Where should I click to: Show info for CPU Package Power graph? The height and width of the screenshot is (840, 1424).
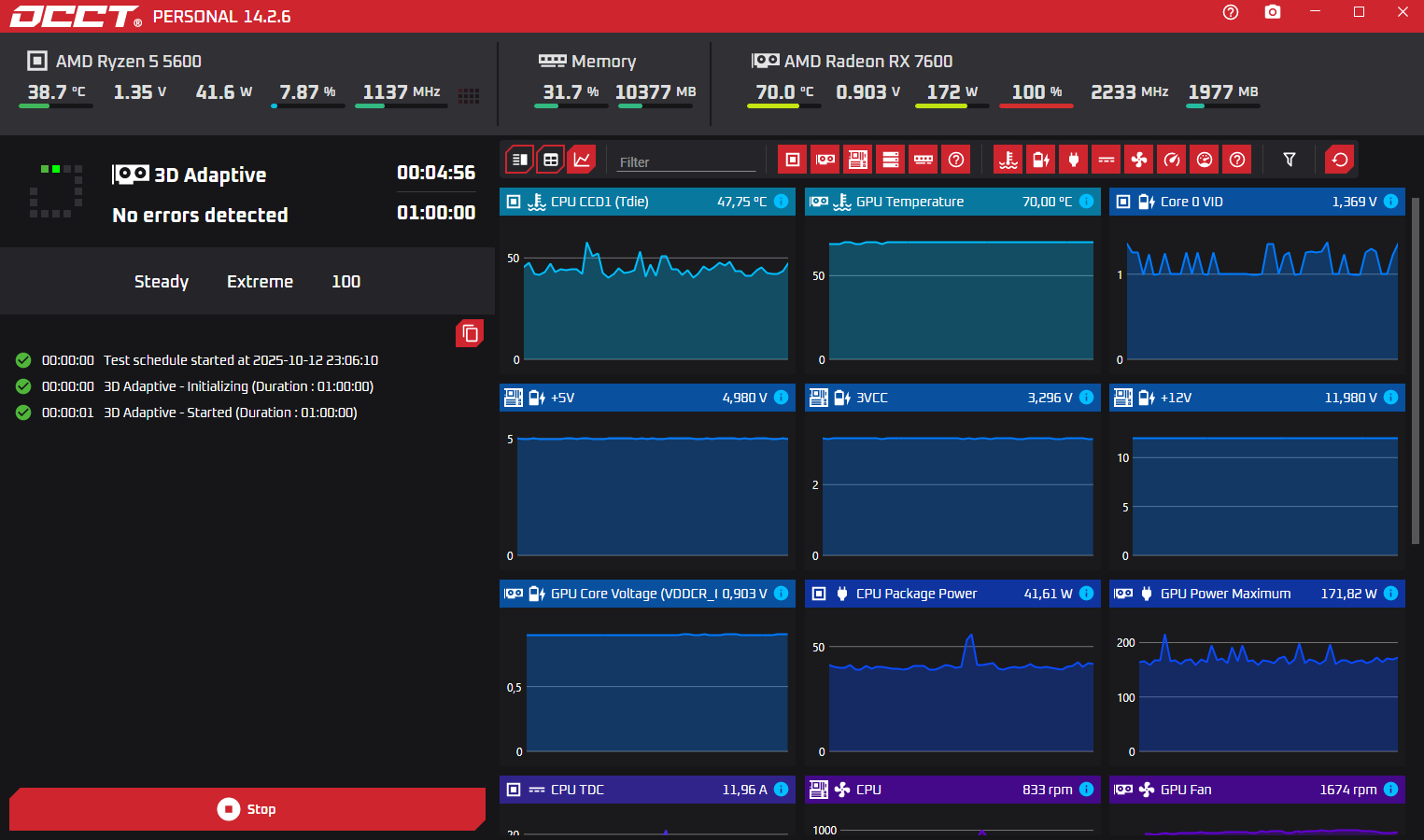[1086, 594]
